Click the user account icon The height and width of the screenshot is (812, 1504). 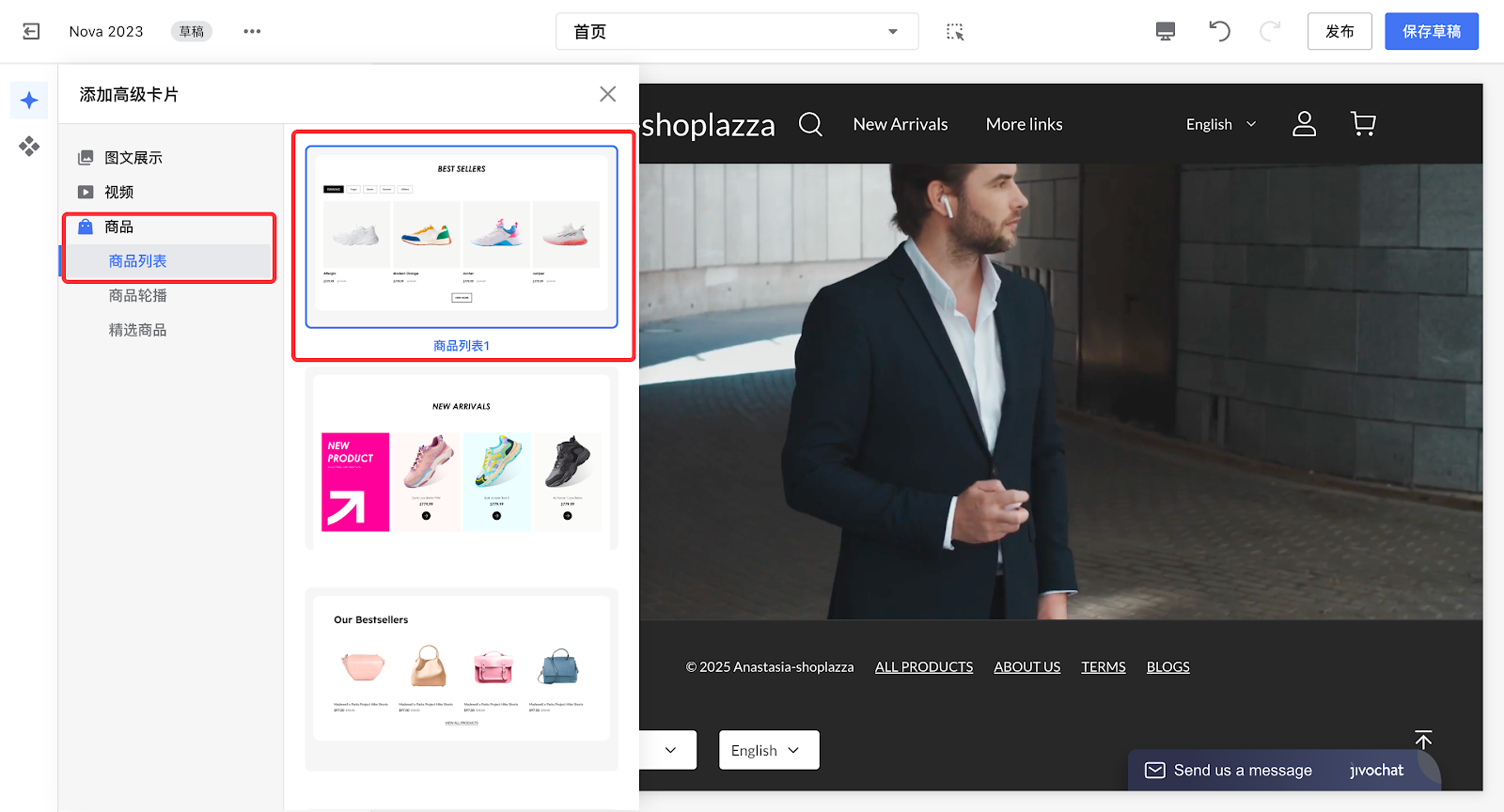point(1304,124)
